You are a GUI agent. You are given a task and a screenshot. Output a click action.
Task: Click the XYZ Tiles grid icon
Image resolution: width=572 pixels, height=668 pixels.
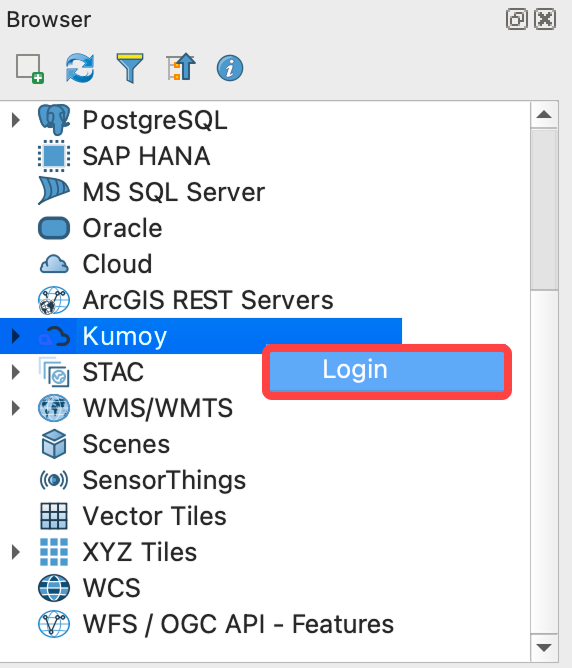click(54, 552)
